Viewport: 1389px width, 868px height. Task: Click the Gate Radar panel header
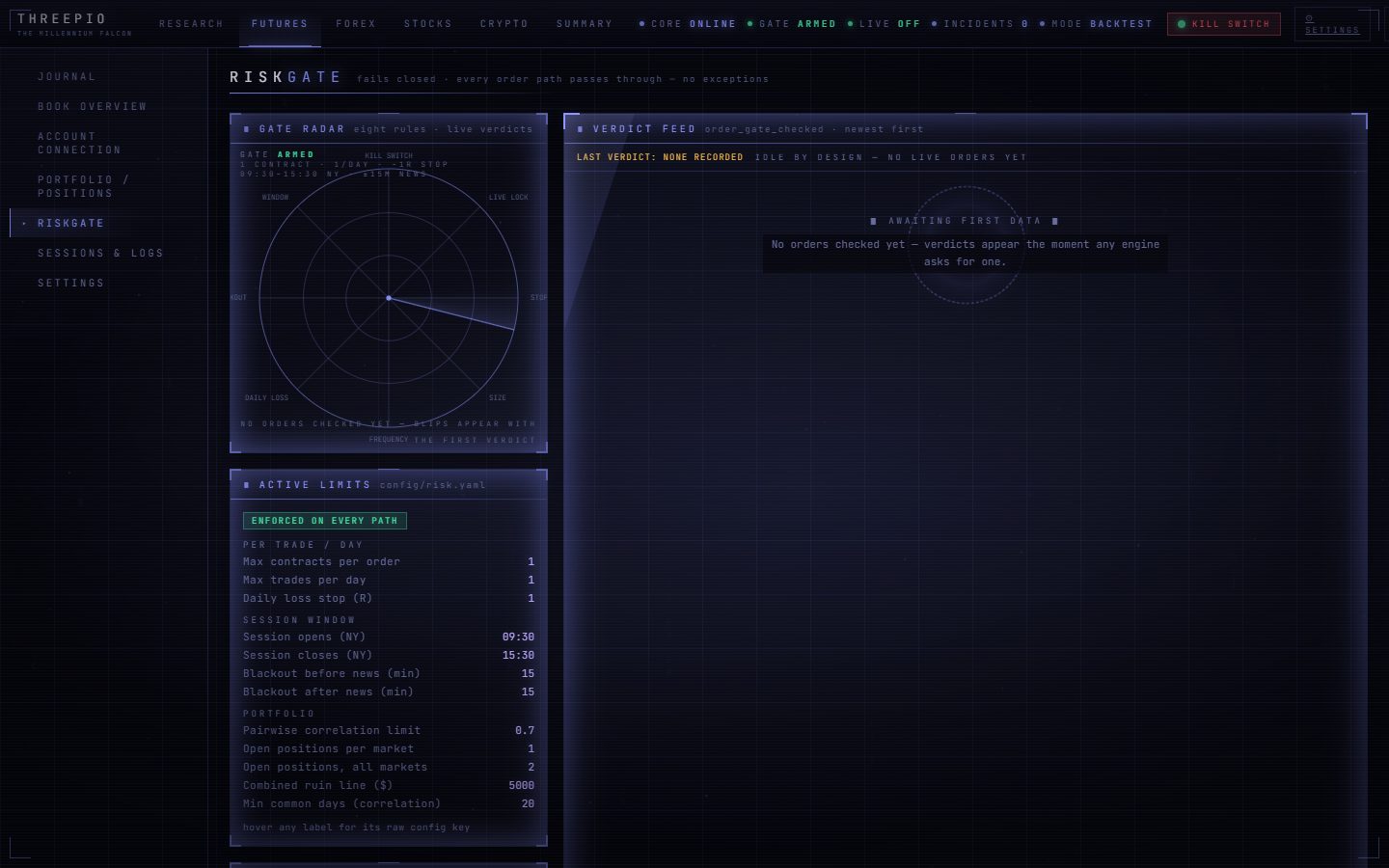click(389, 128)
